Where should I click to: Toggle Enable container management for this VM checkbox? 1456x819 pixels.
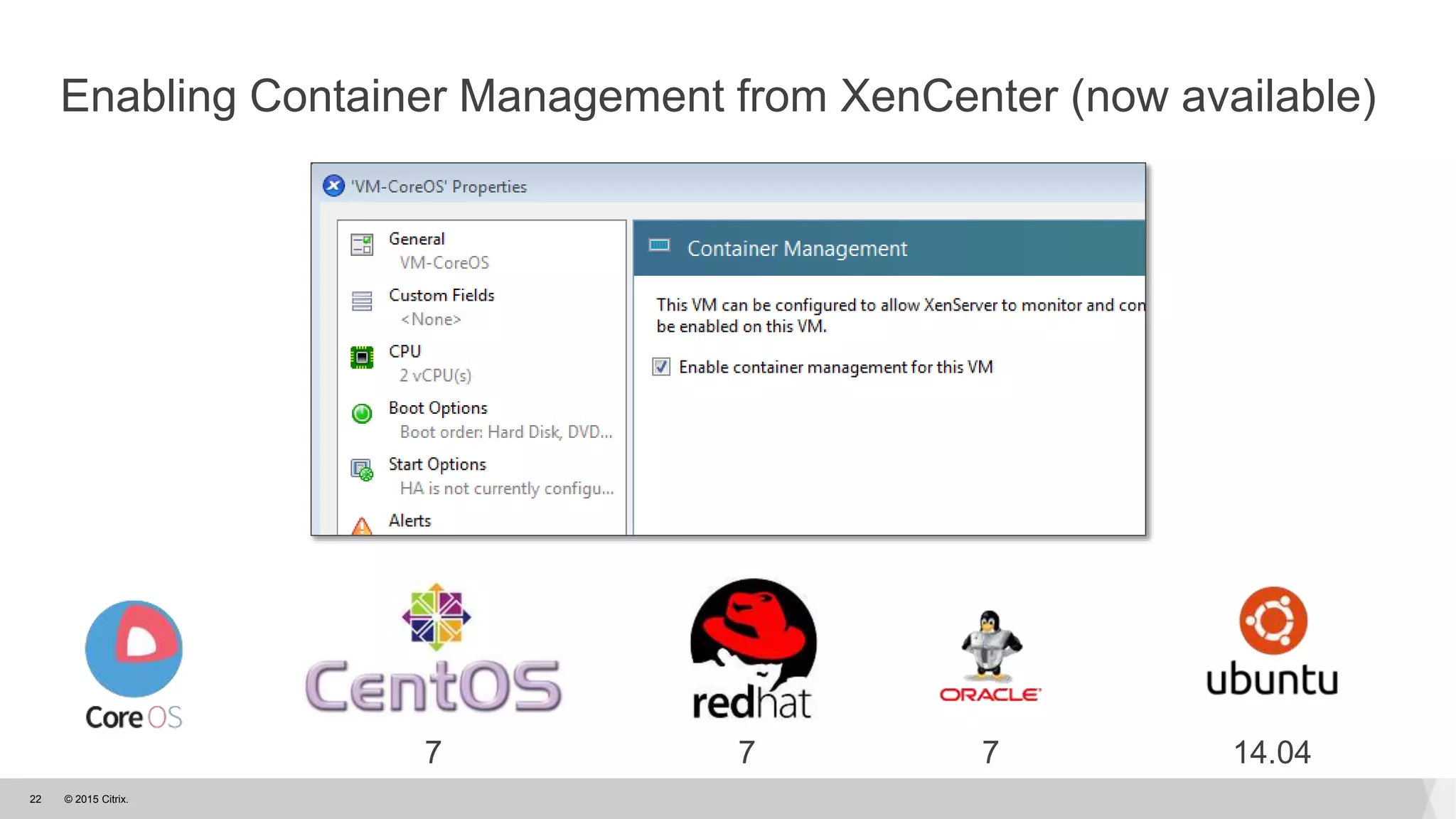[661, 367]
